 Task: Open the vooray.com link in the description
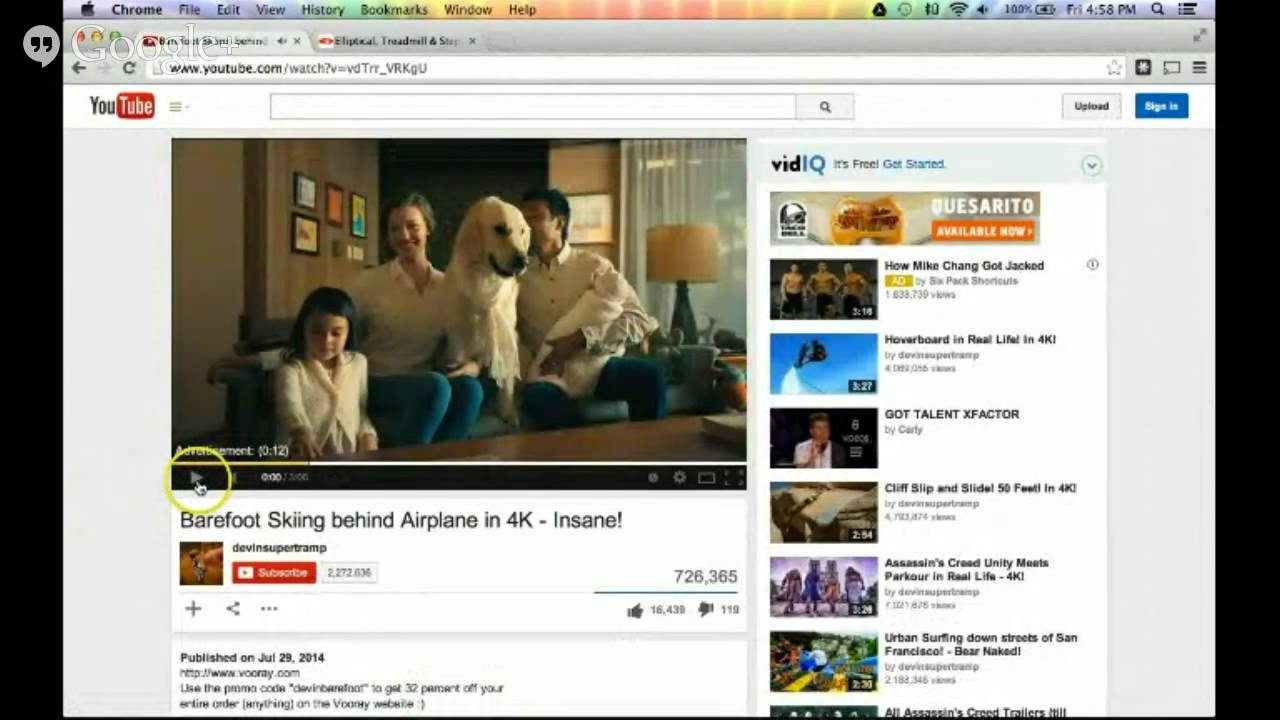[x=239, y=673]
